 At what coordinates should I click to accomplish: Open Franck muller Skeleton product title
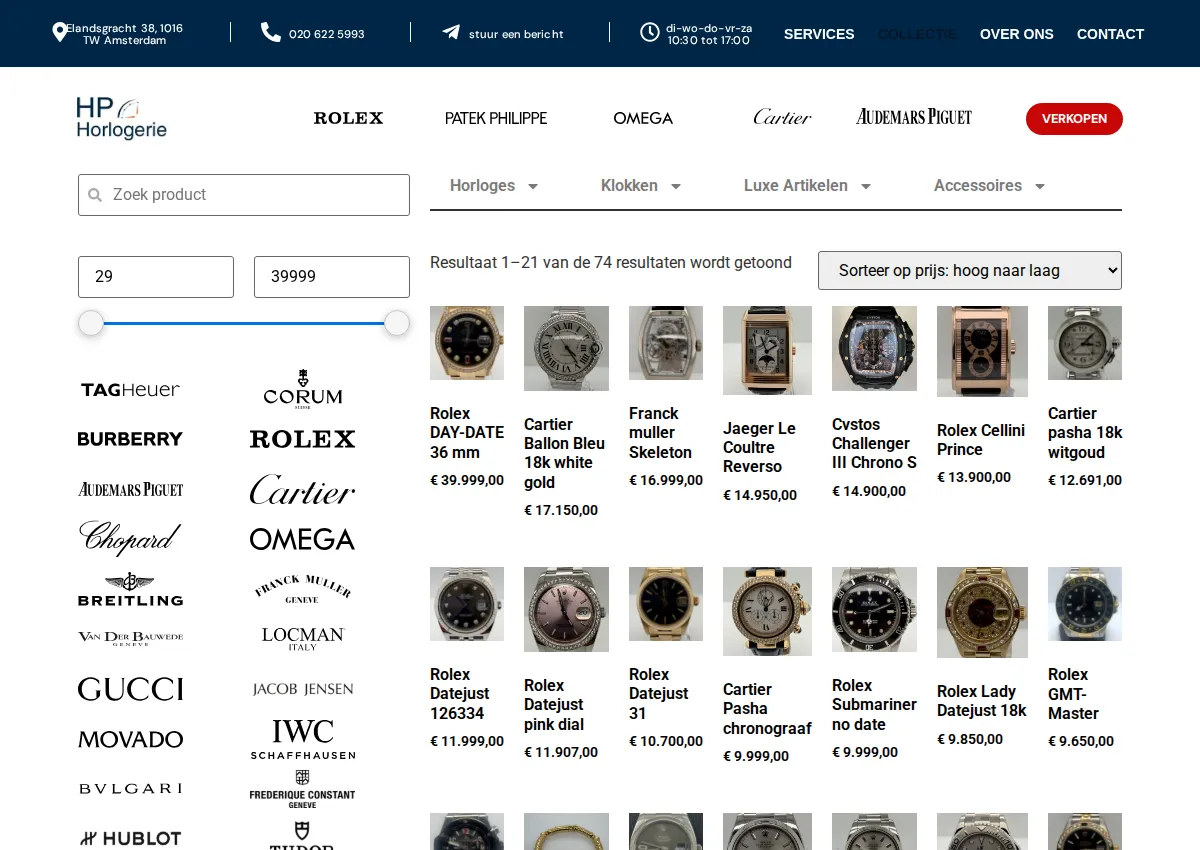(661, 433)
